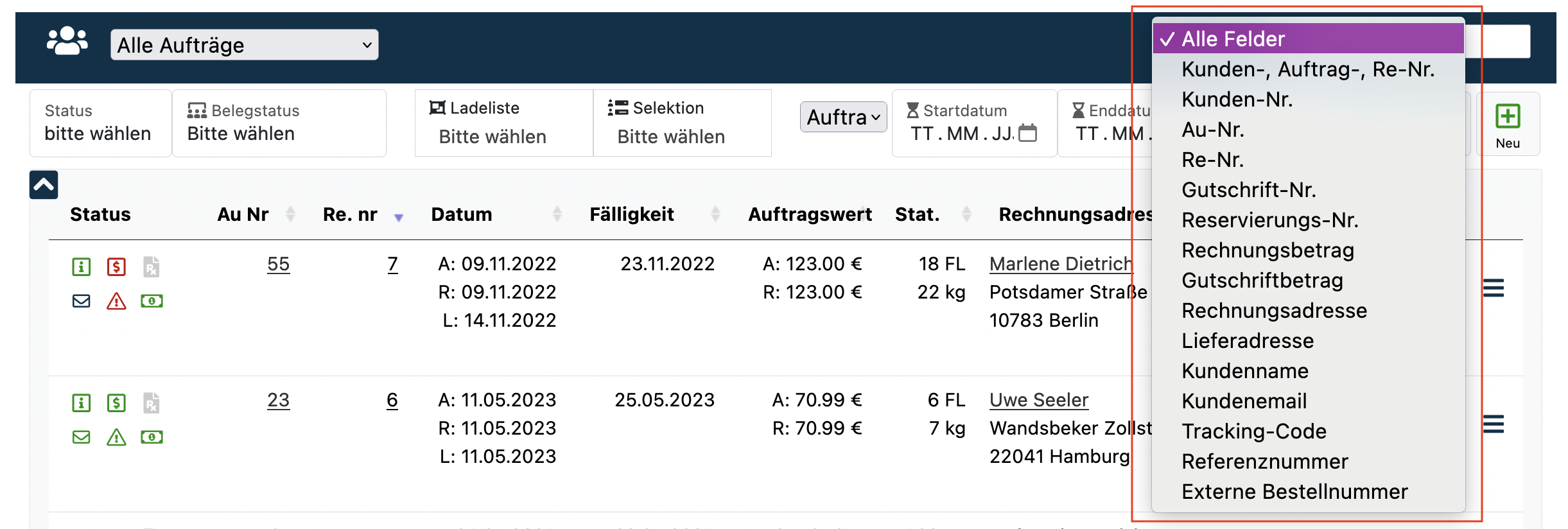Collapse the filter panel with up chevron
Image resolution: width=1568 pixels, height=529 pixels.
pyautogui.click(x=44, y=185)
